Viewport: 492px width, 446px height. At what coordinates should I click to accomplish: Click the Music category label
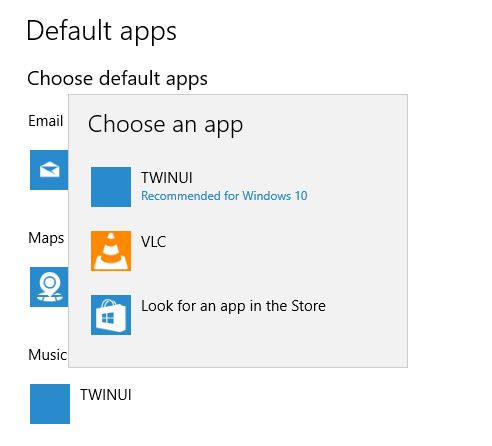47,355
